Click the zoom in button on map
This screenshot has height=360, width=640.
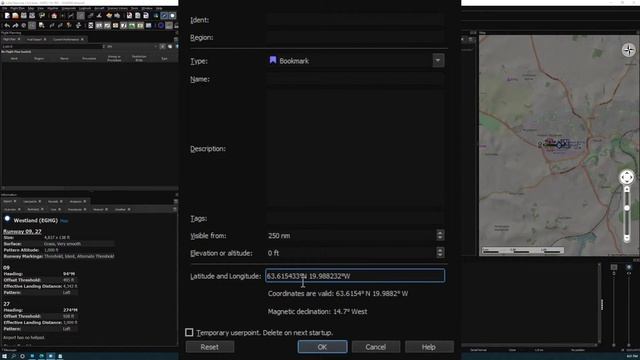(x=627, y=190)
